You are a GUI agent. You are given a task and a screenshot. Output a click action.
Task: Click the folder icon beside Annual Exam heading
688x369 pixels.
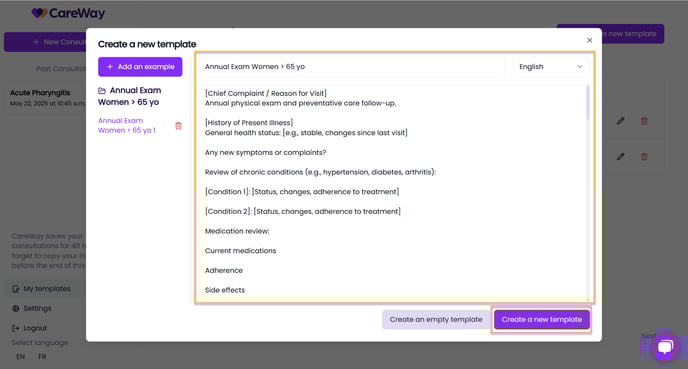point(102,91)
